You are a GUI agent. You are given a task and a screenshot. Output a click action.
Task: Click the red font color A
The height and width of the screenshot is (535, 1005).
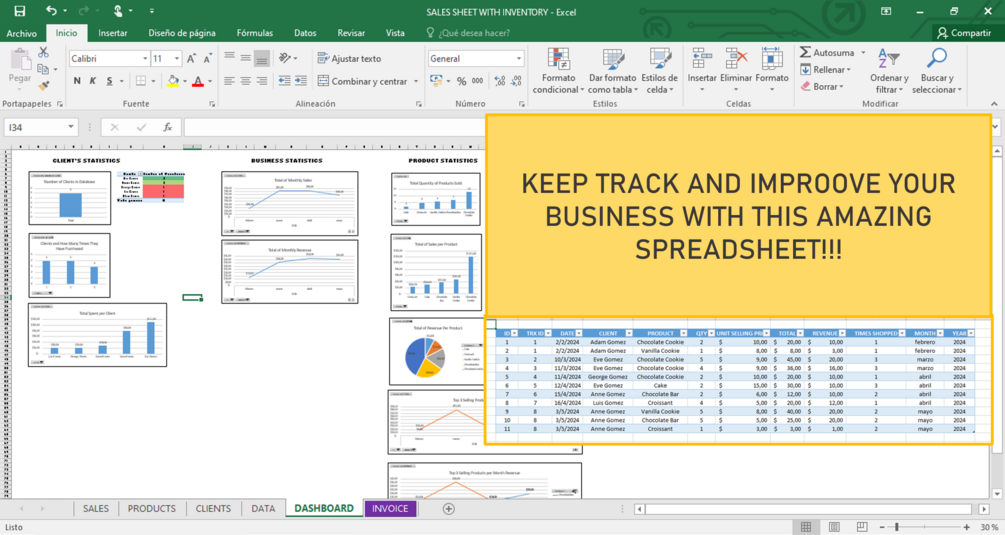tap(197, 81)
